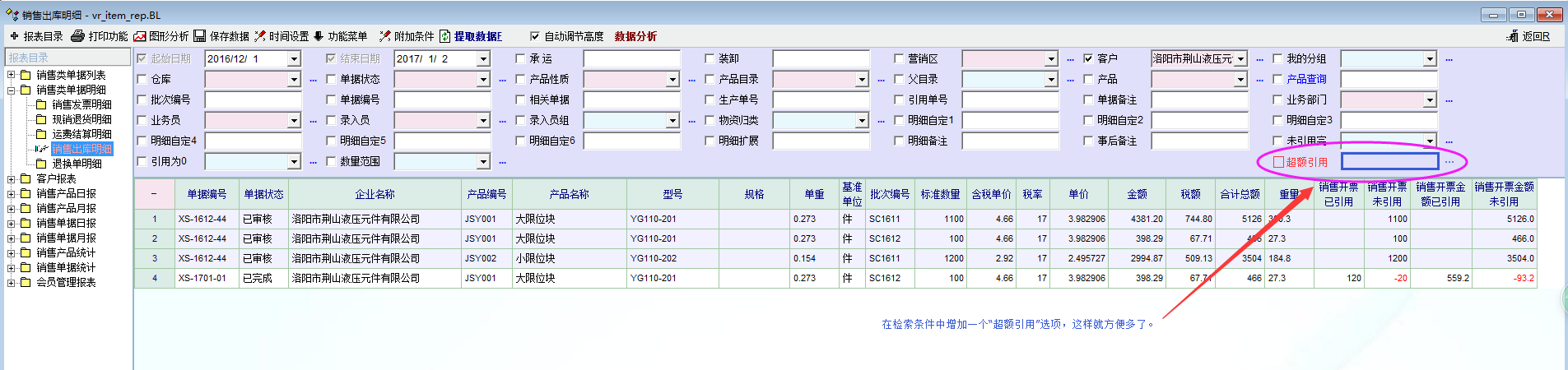Click the 功能菜单 down-arrow icon
Image resolution: width=1568 pixels, height=370 pixels.
coord(319,36)
